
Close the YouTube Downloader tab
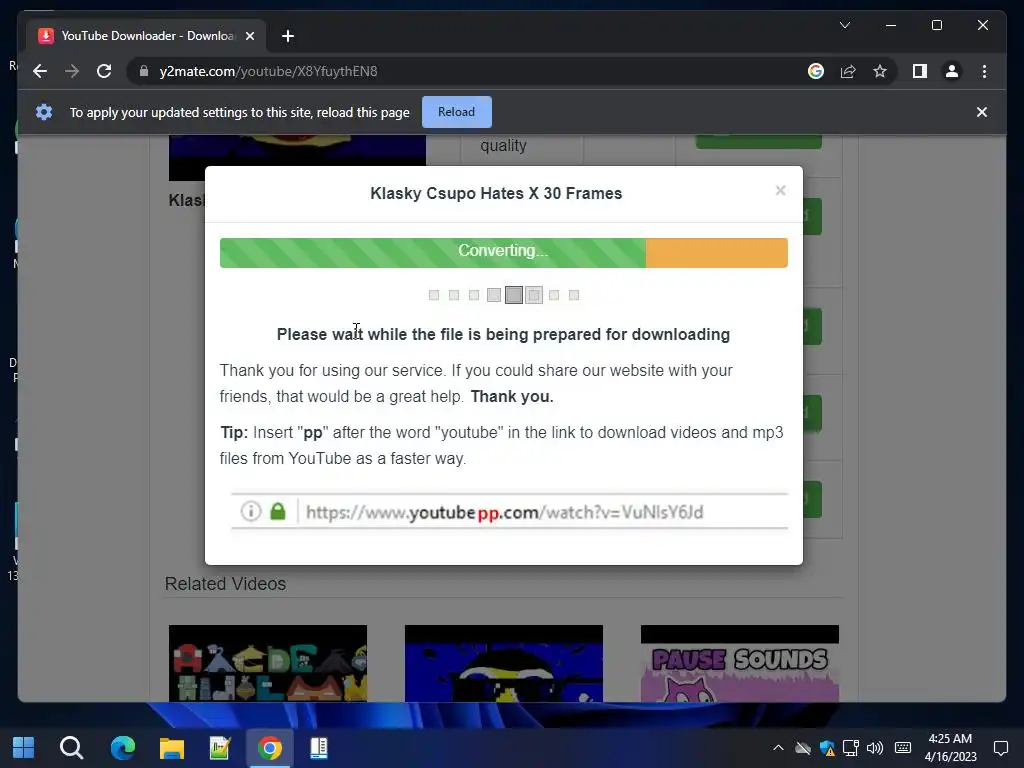point(249,36)
